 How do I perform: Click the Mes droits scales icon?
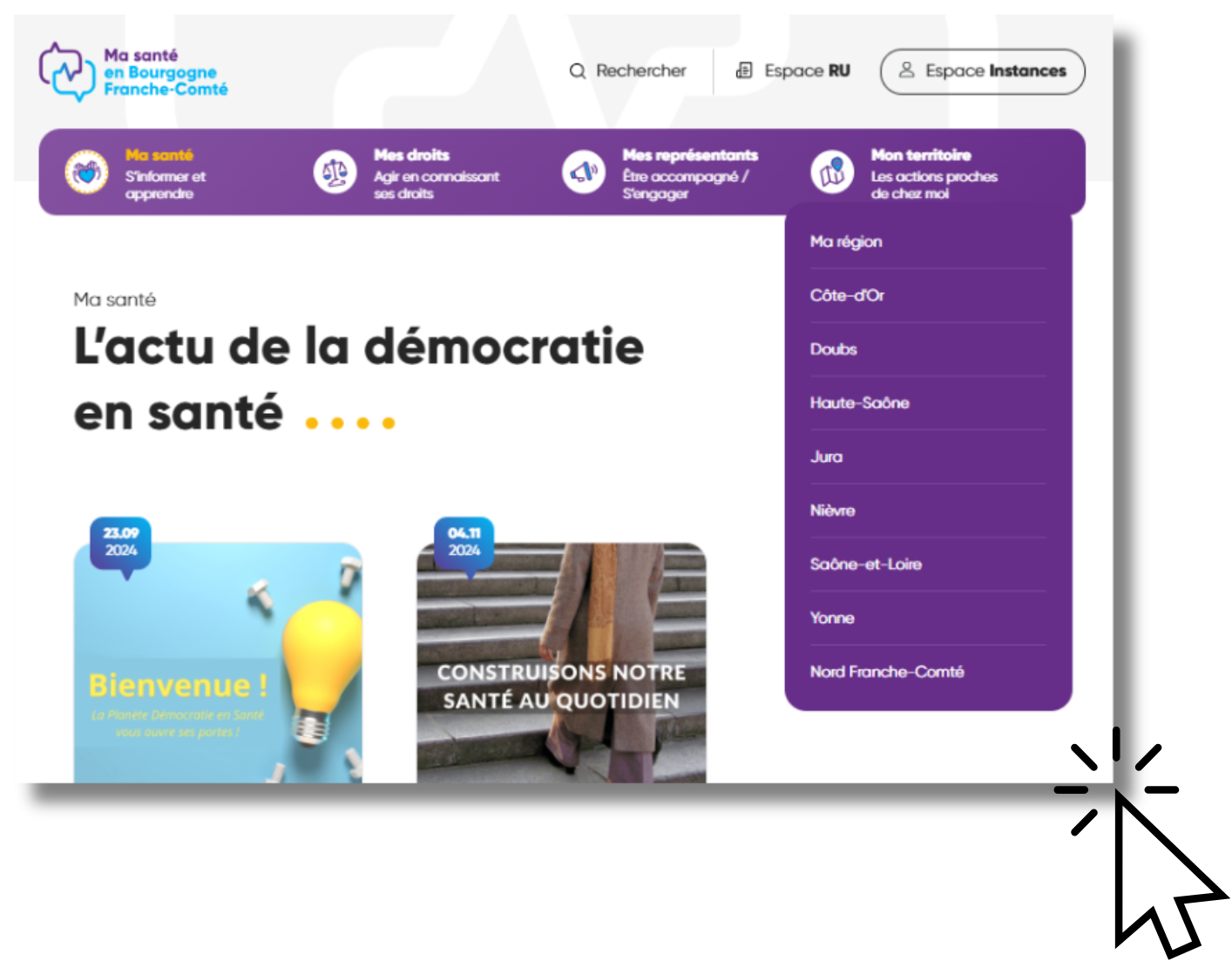pyautogui.click(x=335, y=173)
